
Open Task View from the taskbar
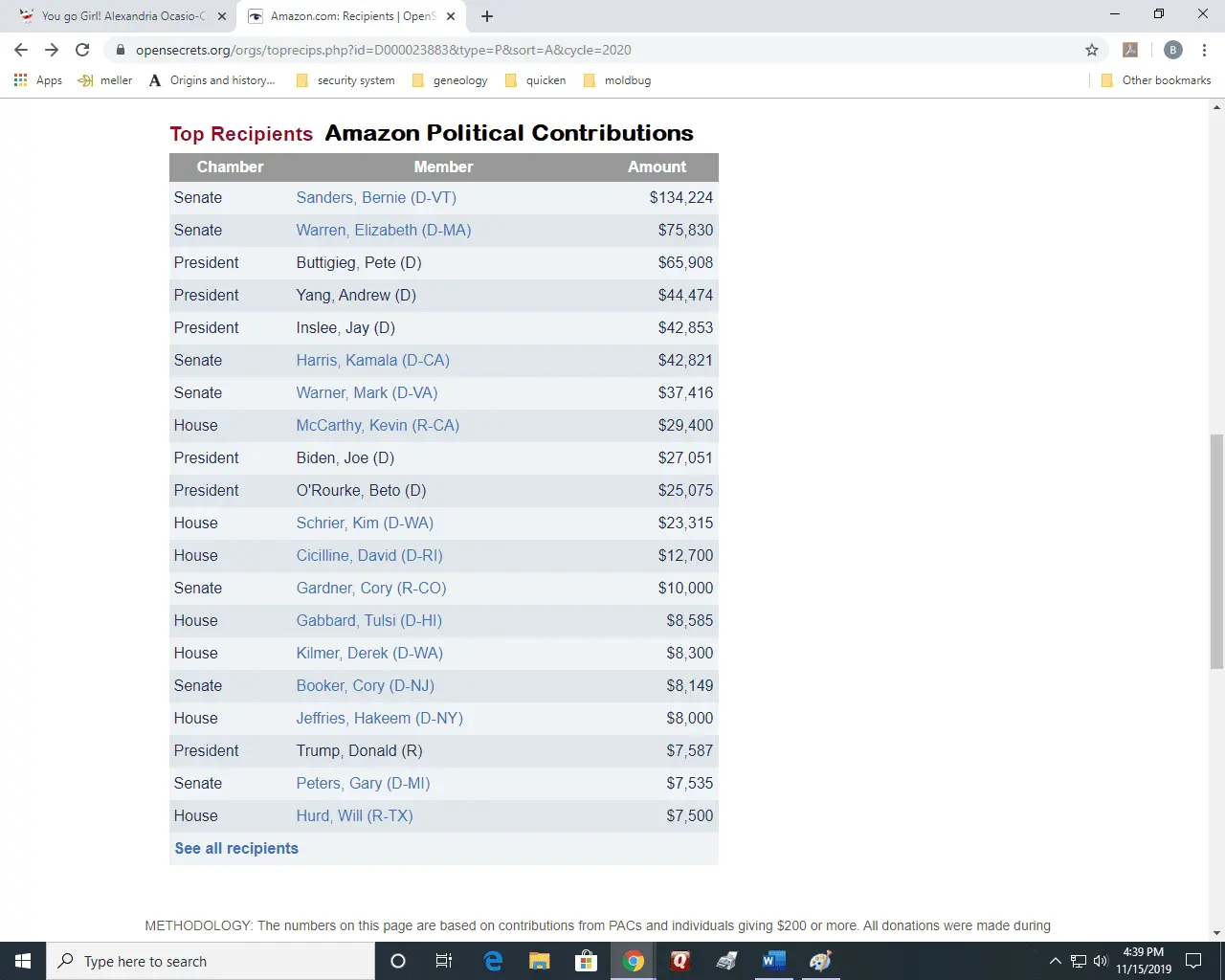coord(443,961)
